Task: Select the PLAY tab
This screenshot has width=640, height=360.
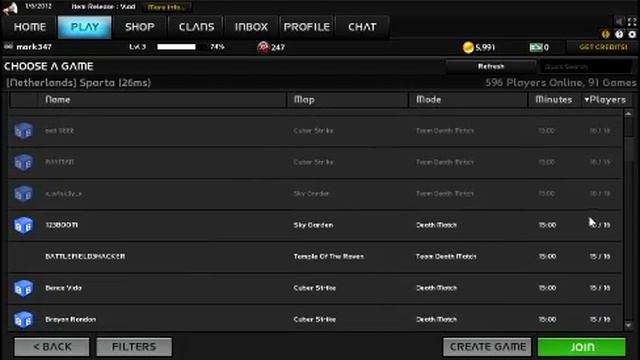Action: (84, 27)
